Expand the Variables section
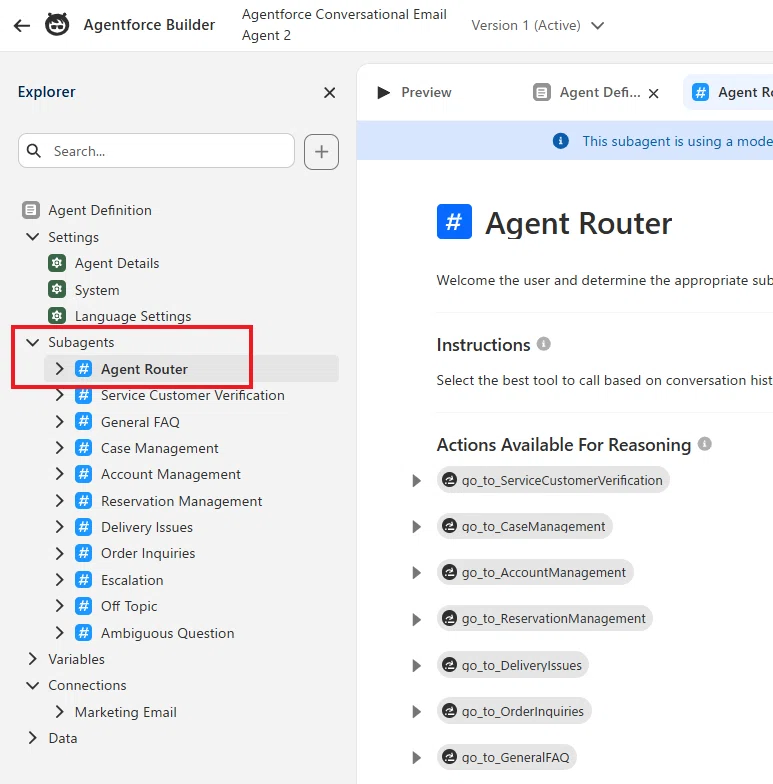 32,659
